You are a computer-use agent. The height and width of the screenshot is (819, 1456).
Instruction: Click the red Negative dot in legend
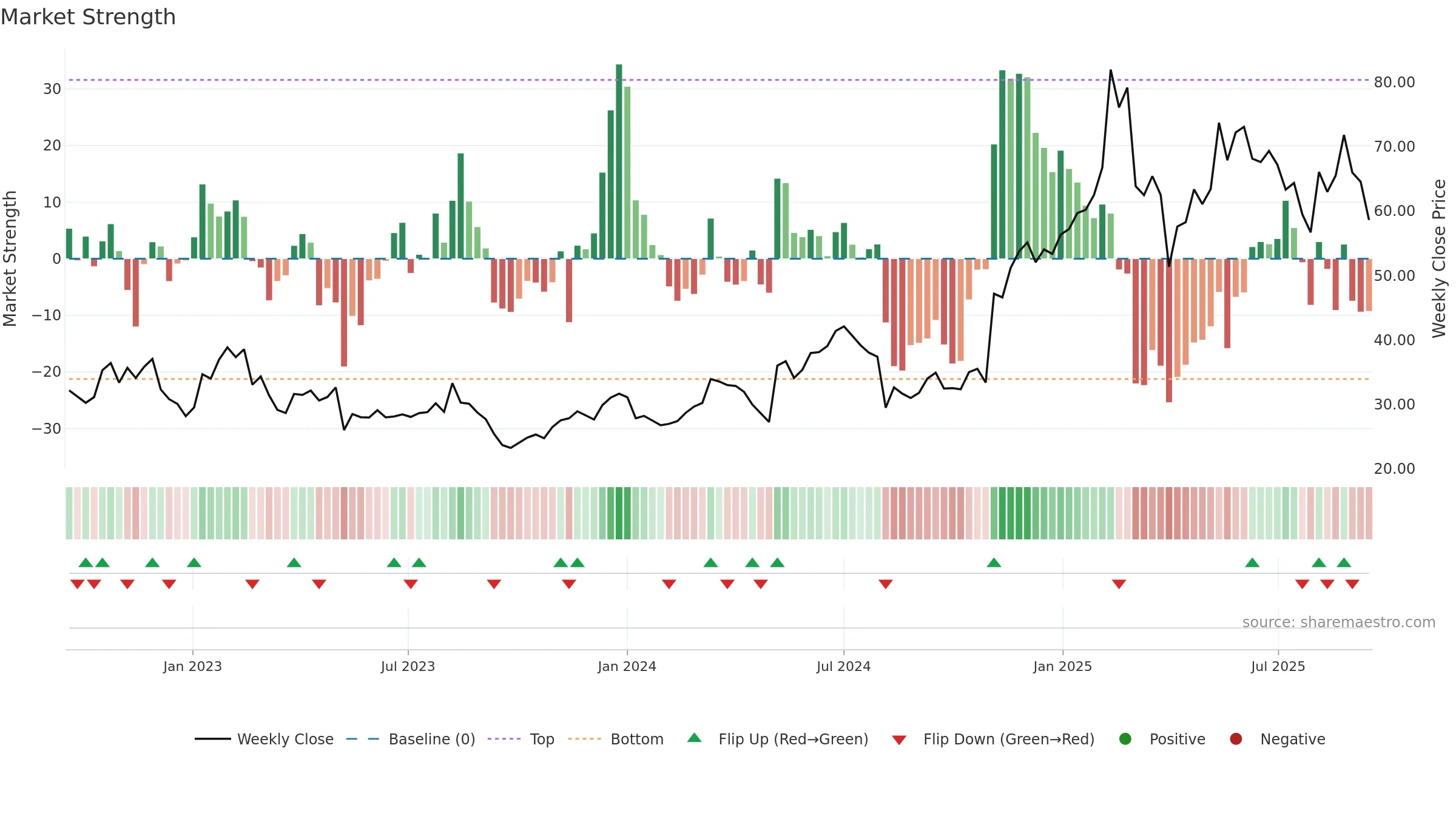click(1236, 739)
